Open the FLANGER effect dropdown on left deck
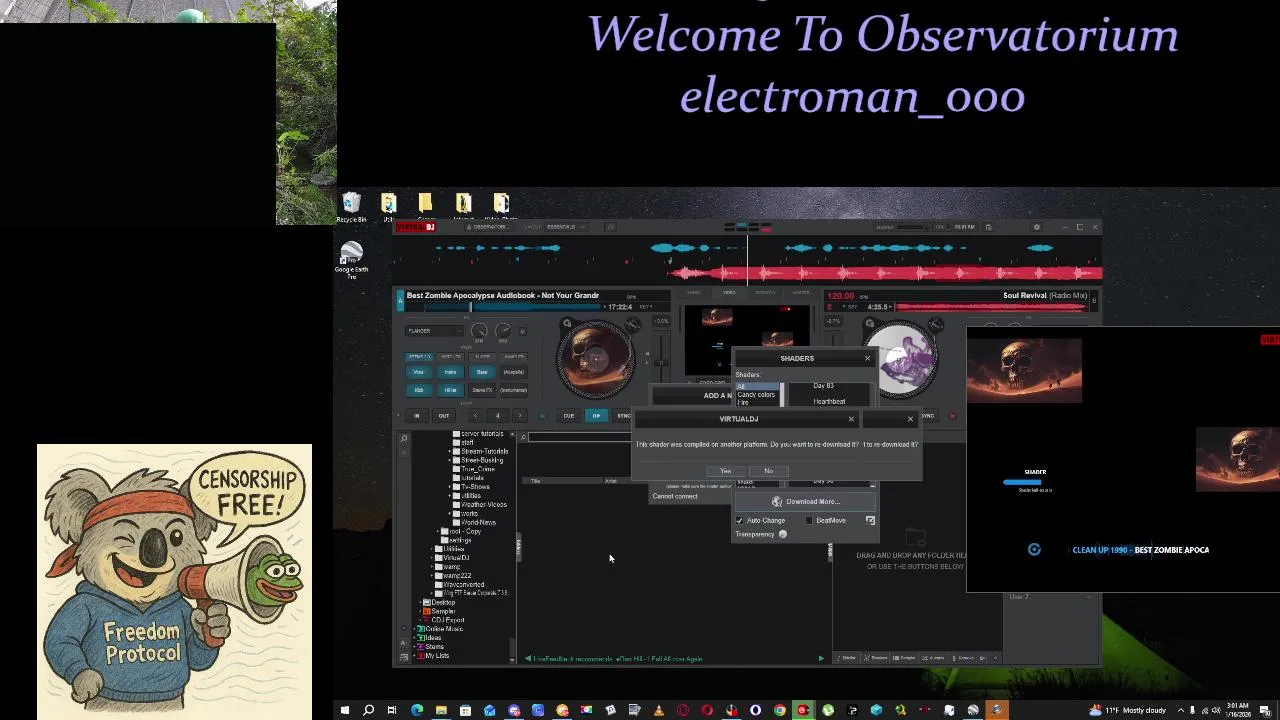1280x720 pixels. point(433,331)
